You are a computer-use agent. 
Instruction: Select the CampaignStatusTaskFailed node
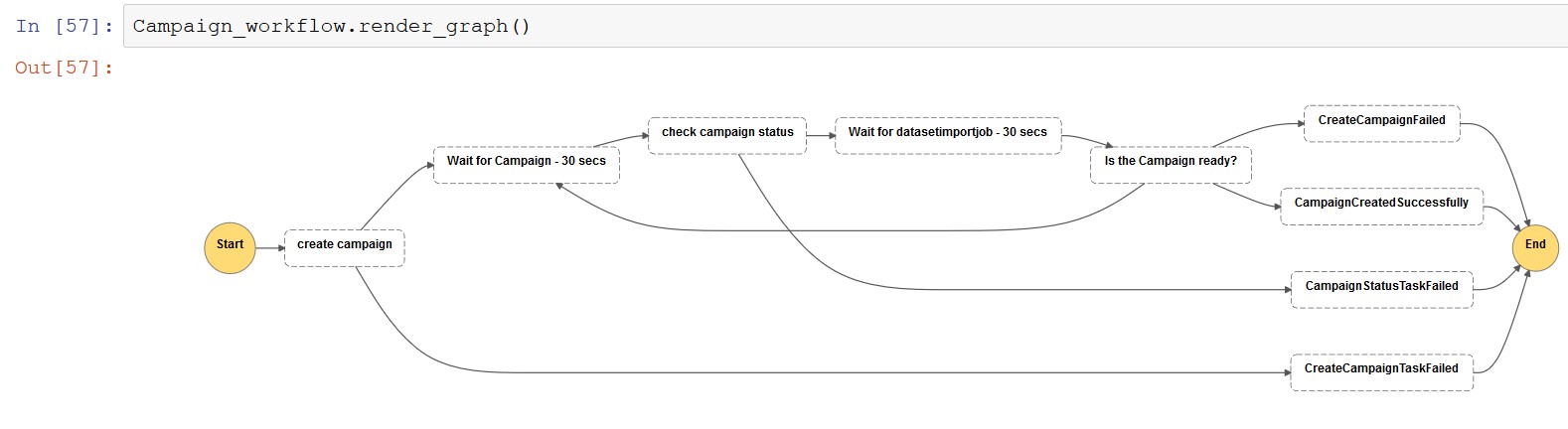point(1381,289)
